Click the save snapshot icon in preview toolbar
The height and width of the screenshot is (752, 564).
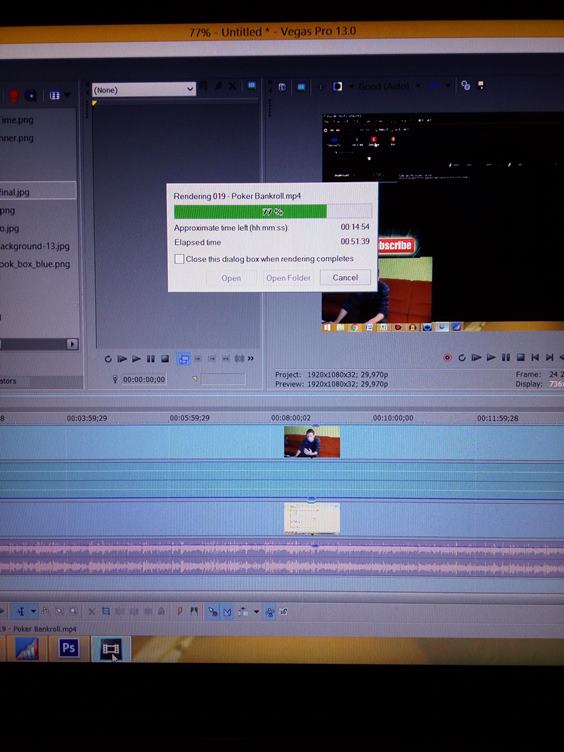tap(481, 85)
